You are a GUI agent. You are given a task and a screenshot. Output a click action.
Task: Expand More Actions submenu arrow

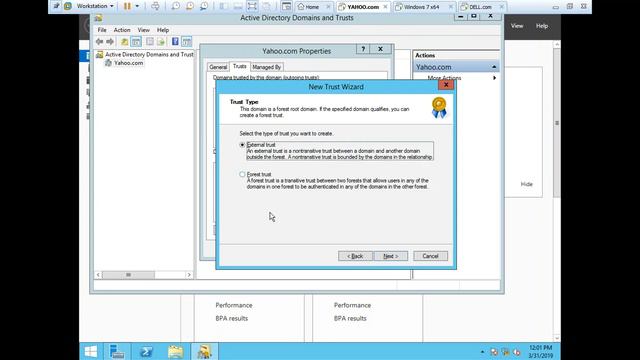point(494,78)
